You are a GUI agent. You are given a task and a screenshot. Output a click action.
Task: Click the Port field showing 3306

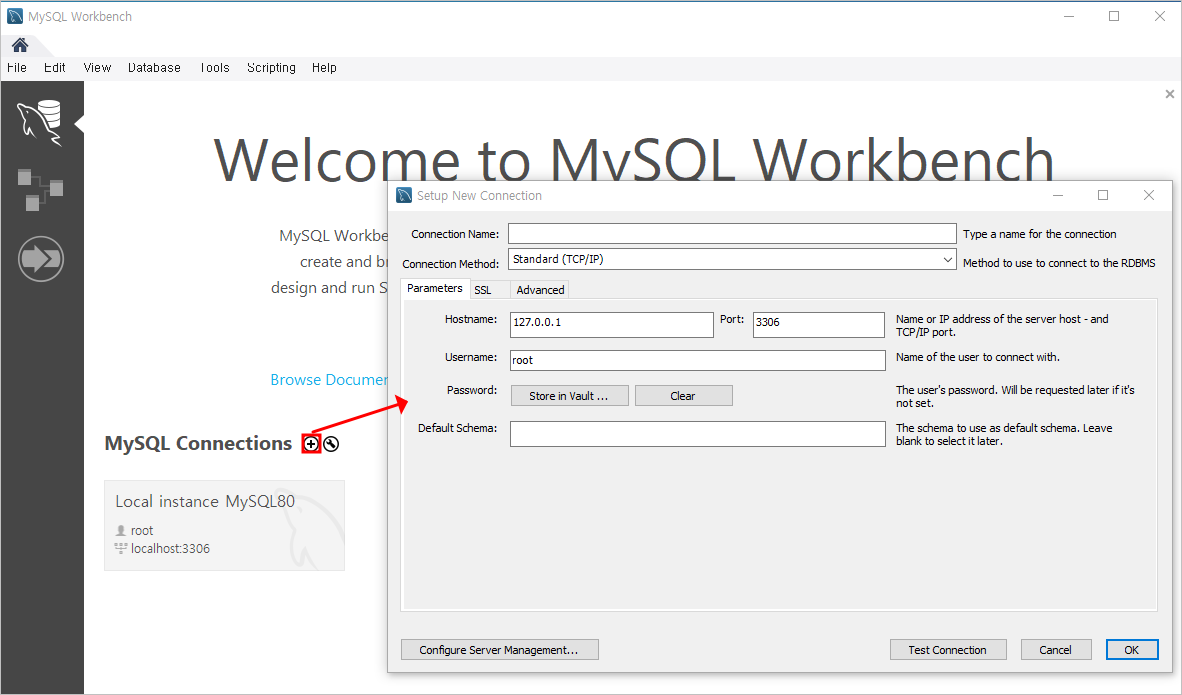[819, 324]
